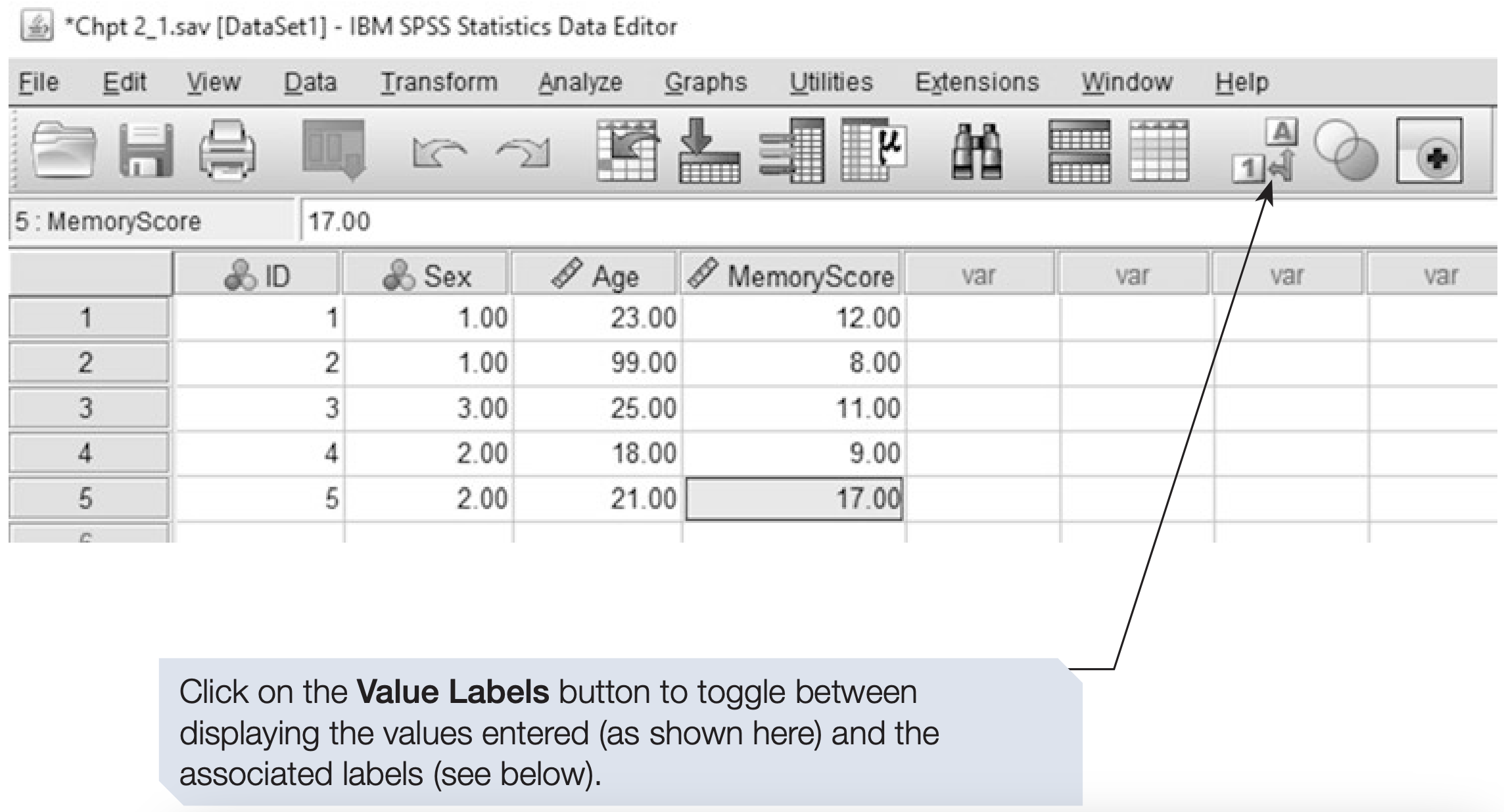Click the MemoryScore column header
Viewport: 1504px width, 812px height.
pos(792,275)
